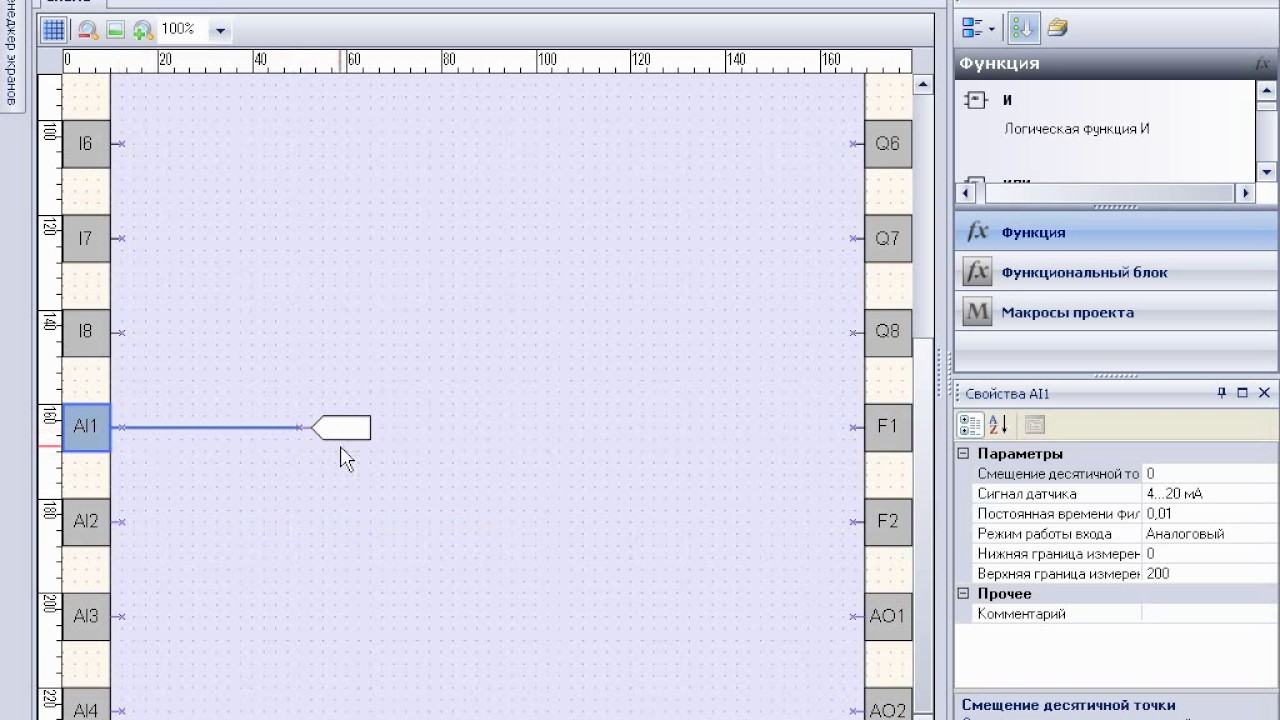The image size is (1280, 720).
Task: Click the library view mode icon
Action: [970, 28]
